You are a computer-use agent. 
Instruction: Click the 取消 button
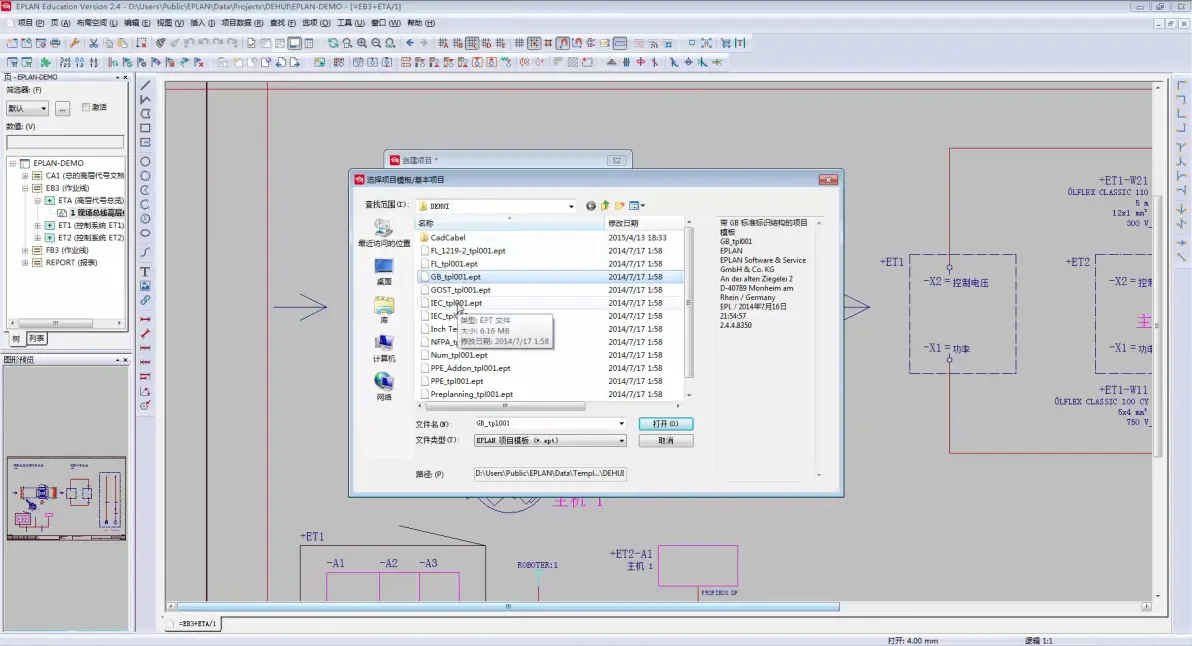(665, 441)
